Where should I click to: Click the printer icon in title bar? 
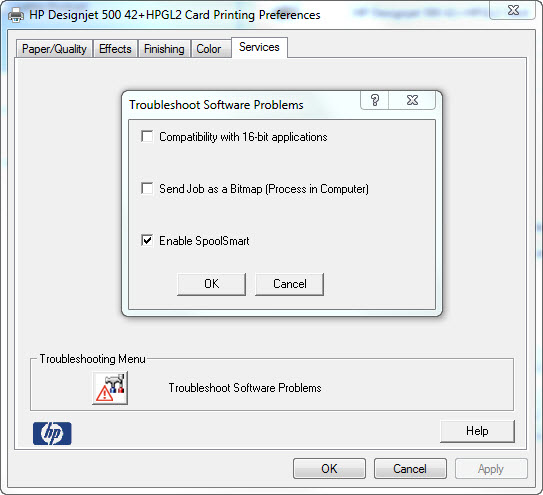click(x=16, y=15)
